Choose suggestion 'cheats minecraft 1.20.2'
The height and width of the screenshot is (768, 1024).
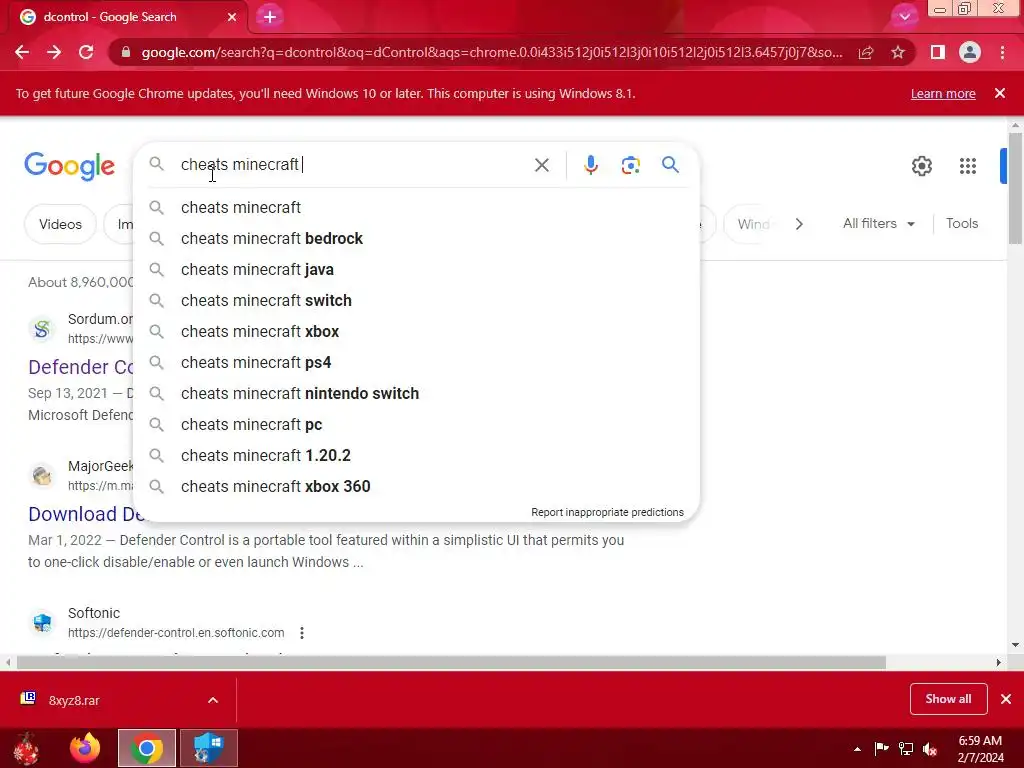416,456
